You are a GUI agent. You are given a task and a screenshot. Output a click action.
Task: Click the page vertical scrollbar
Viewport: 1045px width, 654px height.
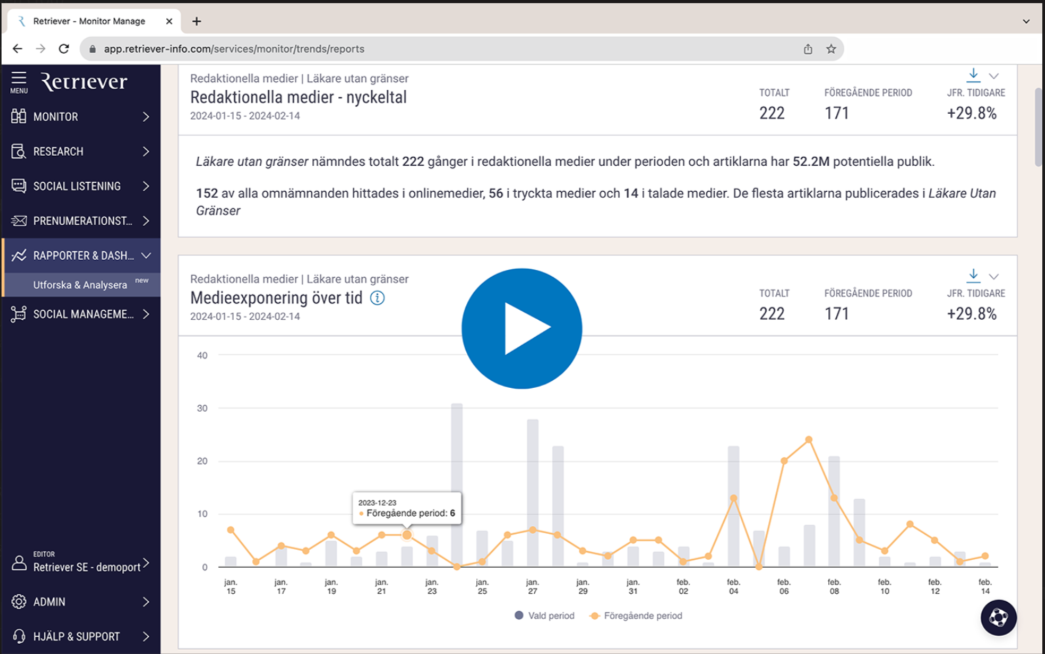(1038, 127)
